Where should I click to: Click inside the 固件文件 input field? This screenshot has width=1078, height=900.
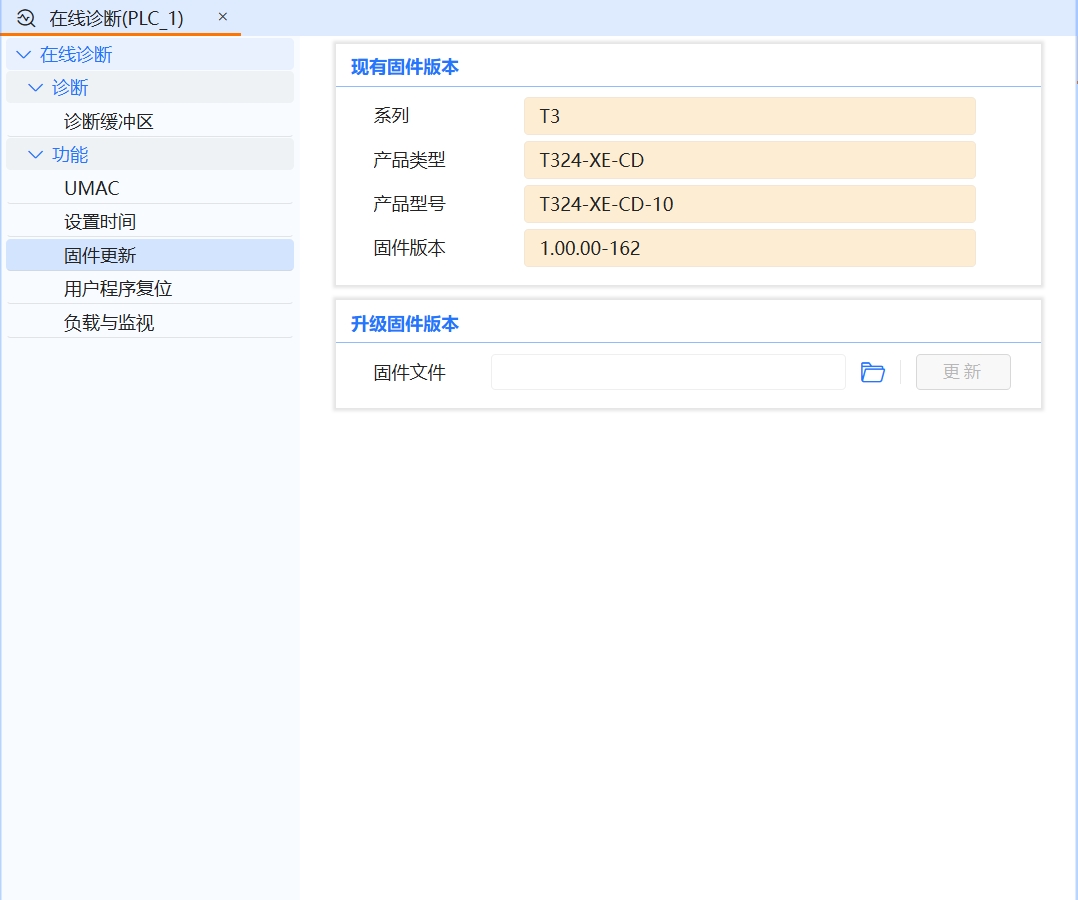(x=668, y=371)
